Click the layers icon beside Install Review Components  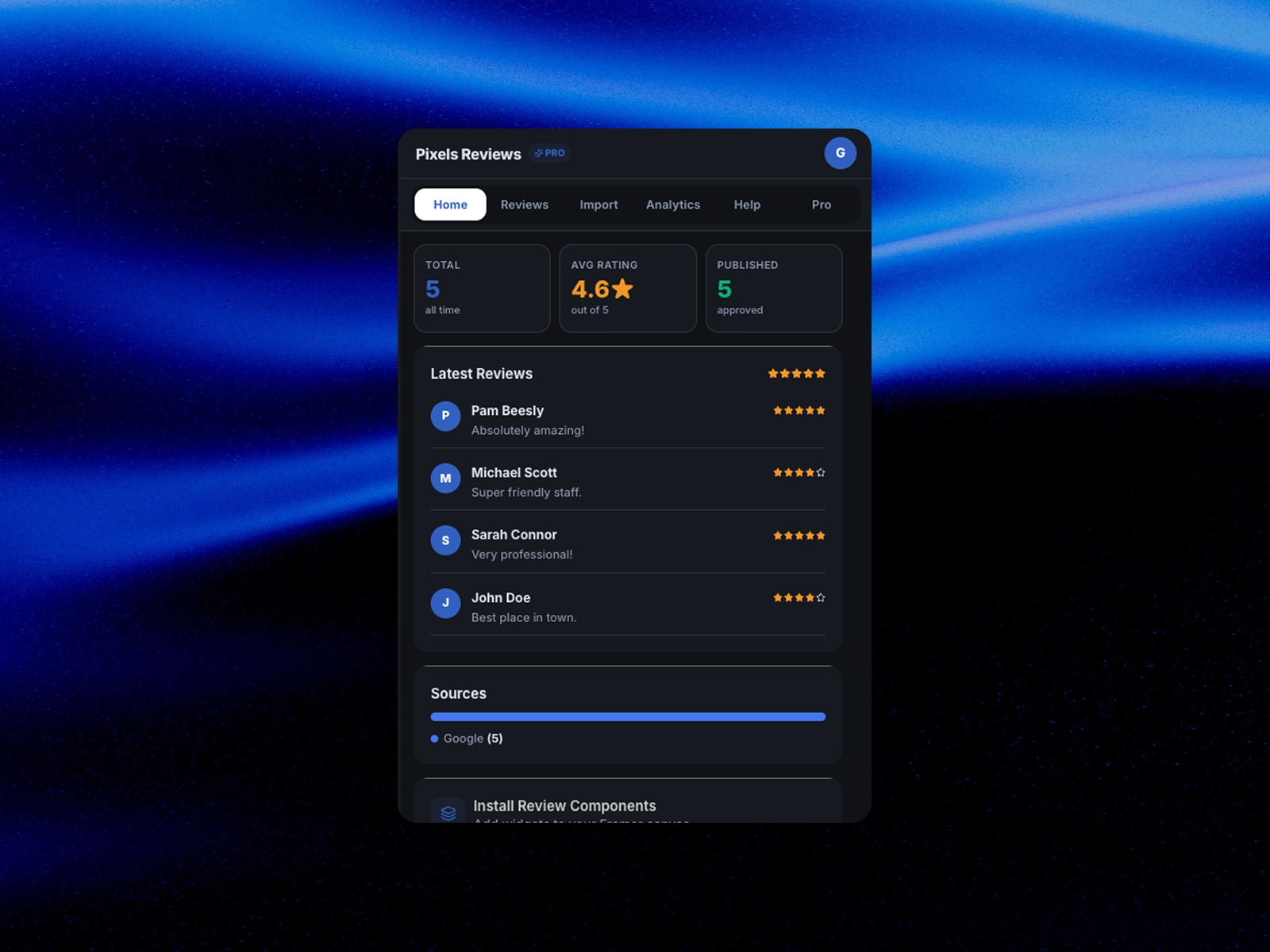coord(448,811)
